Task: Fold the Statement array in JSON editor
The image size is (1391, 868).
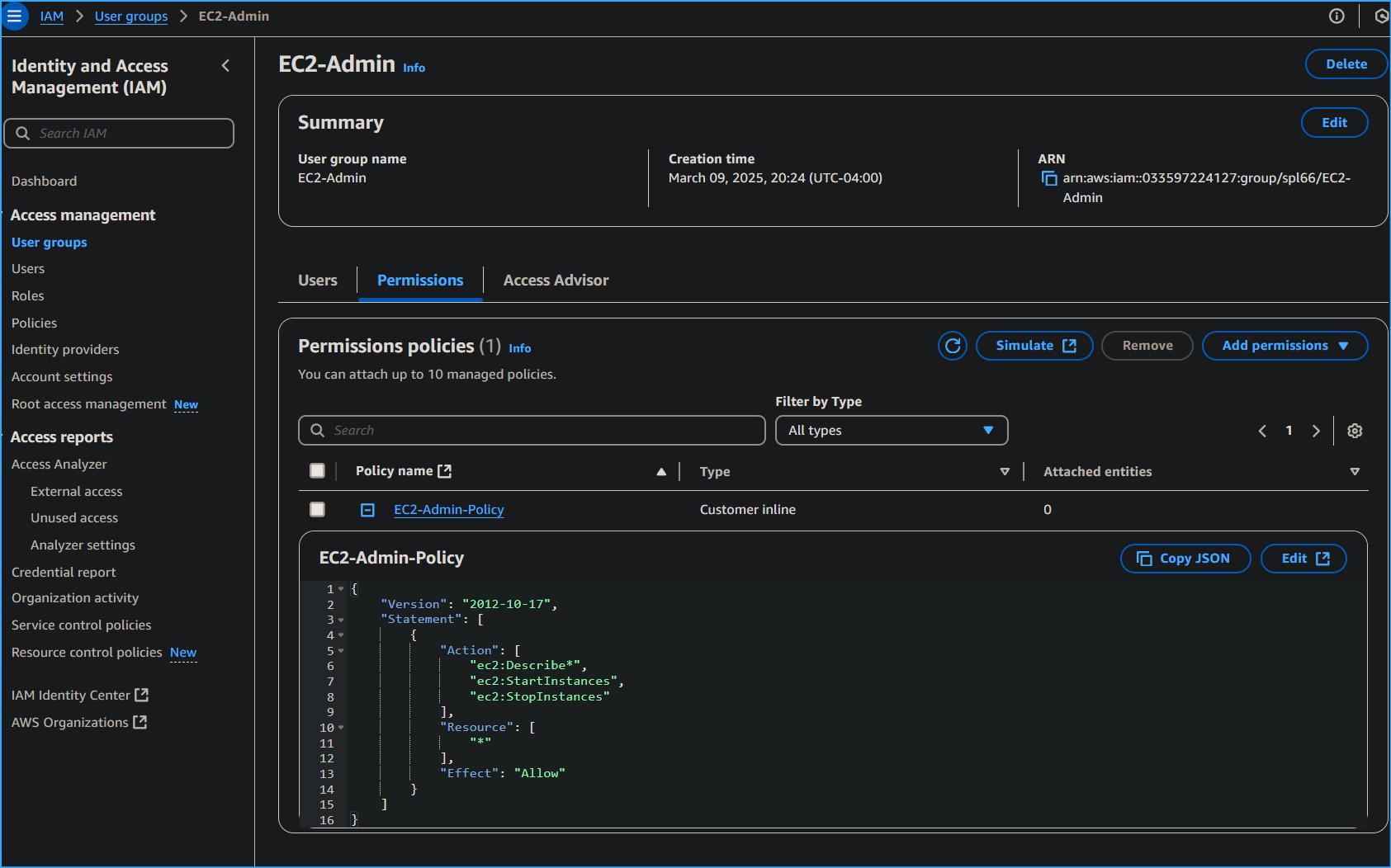Action: click(341, 620)
